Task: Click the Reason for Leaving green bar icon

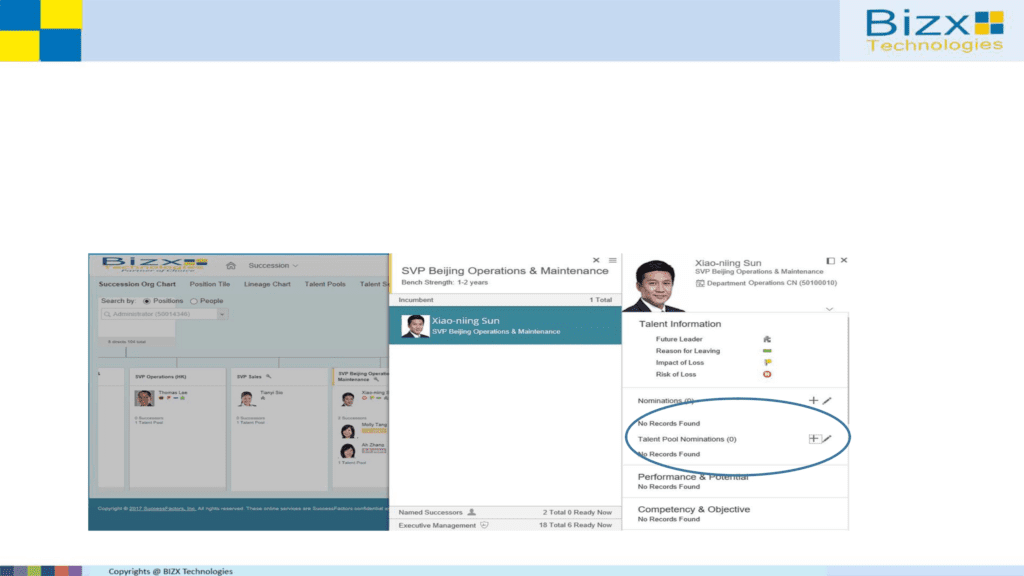Action: coord(767,351)
